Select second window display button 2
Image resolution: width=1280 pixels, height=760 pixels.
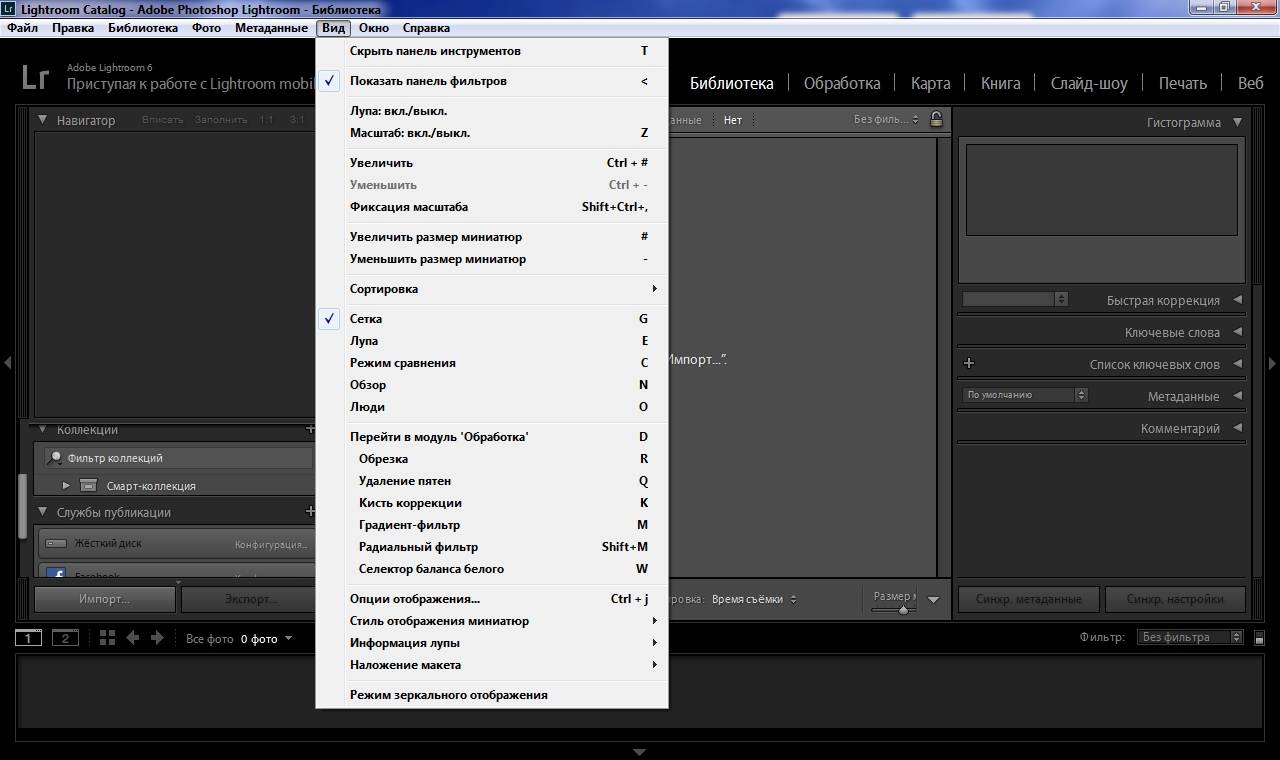(x=65, y=638)
